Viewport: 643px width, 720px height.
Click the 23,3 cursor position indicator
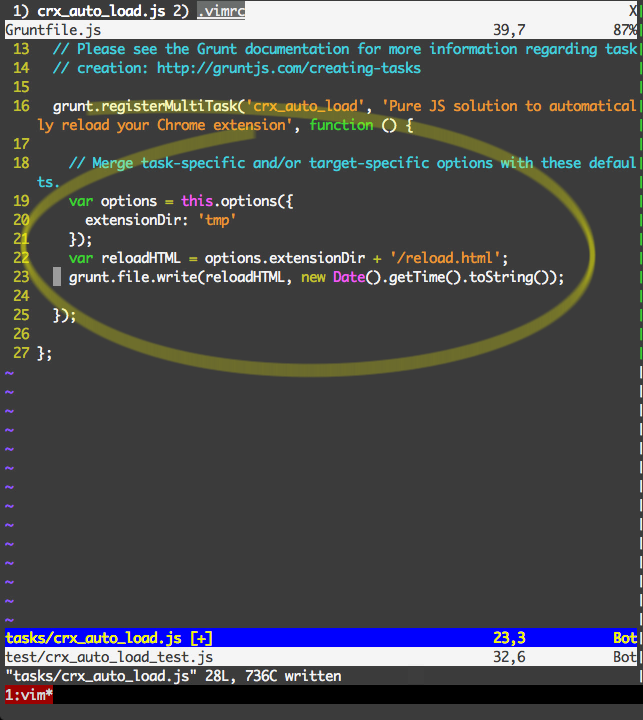coord(509,638)
